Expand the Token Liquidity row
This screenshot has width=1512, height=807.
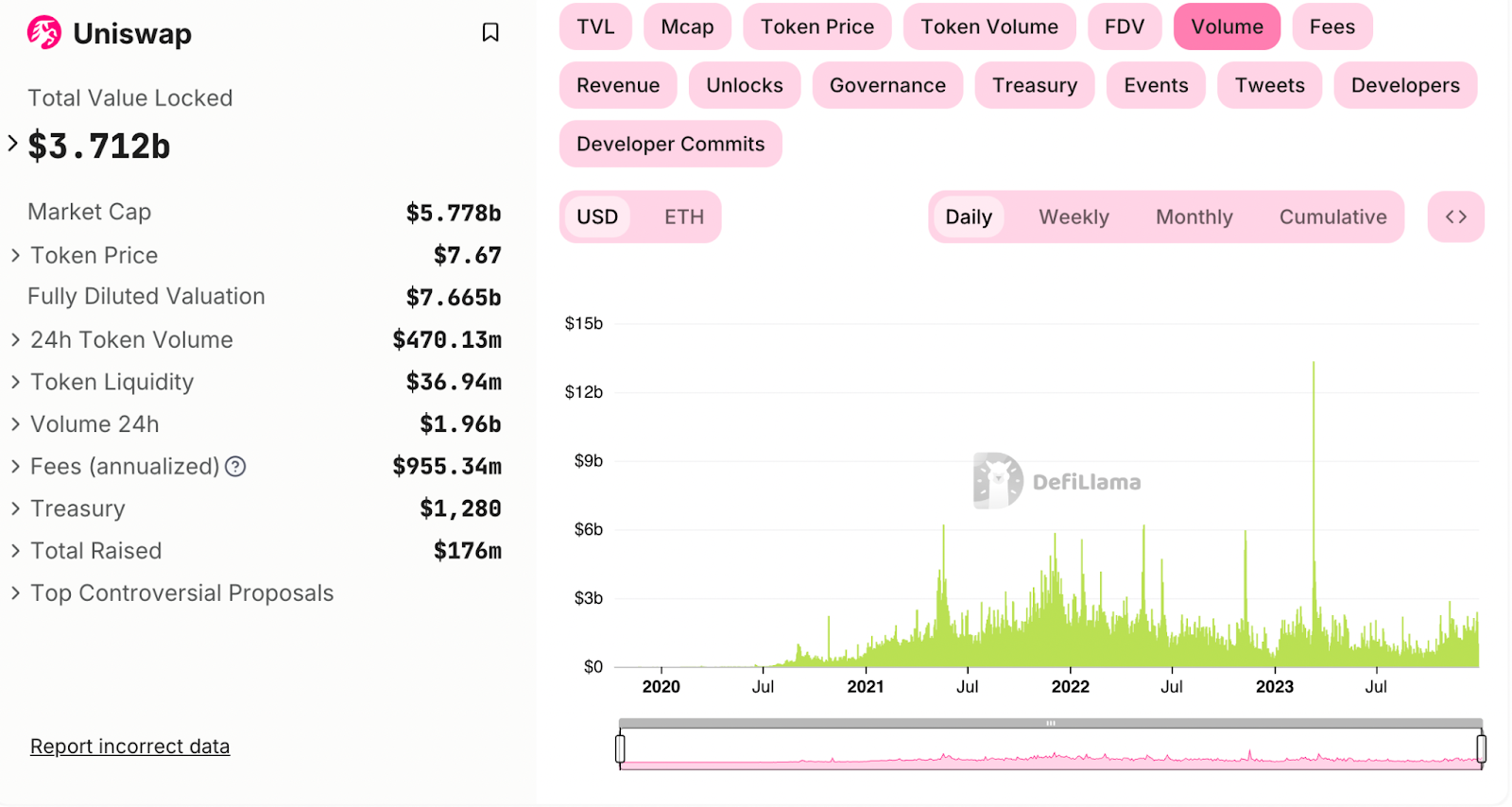[15, 382]
